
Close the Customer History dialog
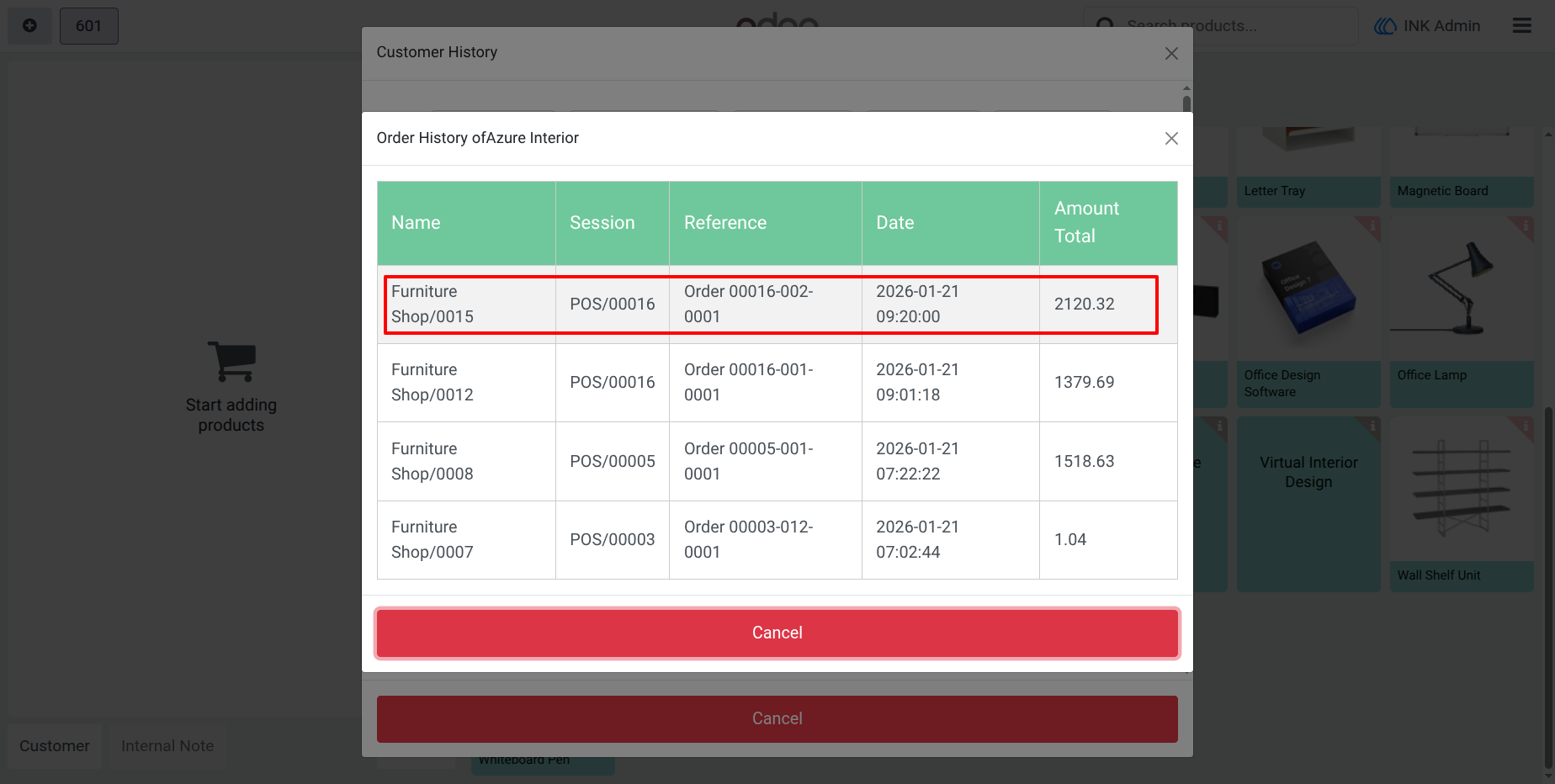pos(1170,54)
